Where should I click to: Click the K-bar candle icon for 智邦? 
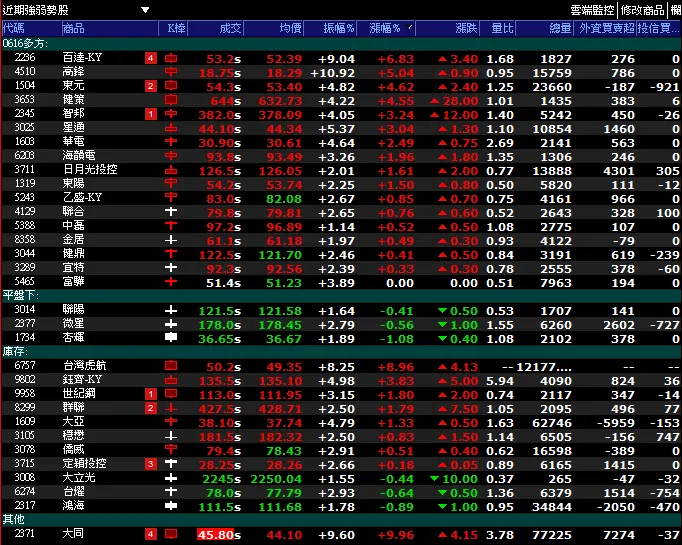(171, 114)
